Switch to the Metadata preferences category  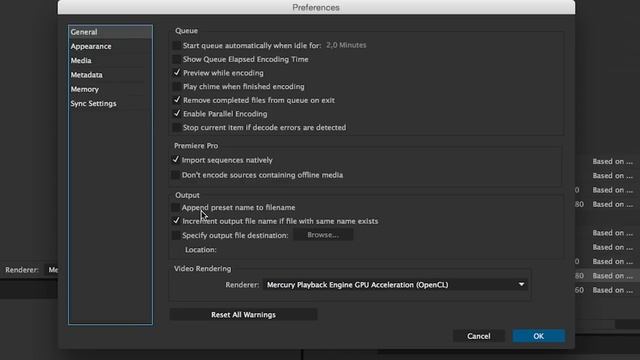coord(110,75)
